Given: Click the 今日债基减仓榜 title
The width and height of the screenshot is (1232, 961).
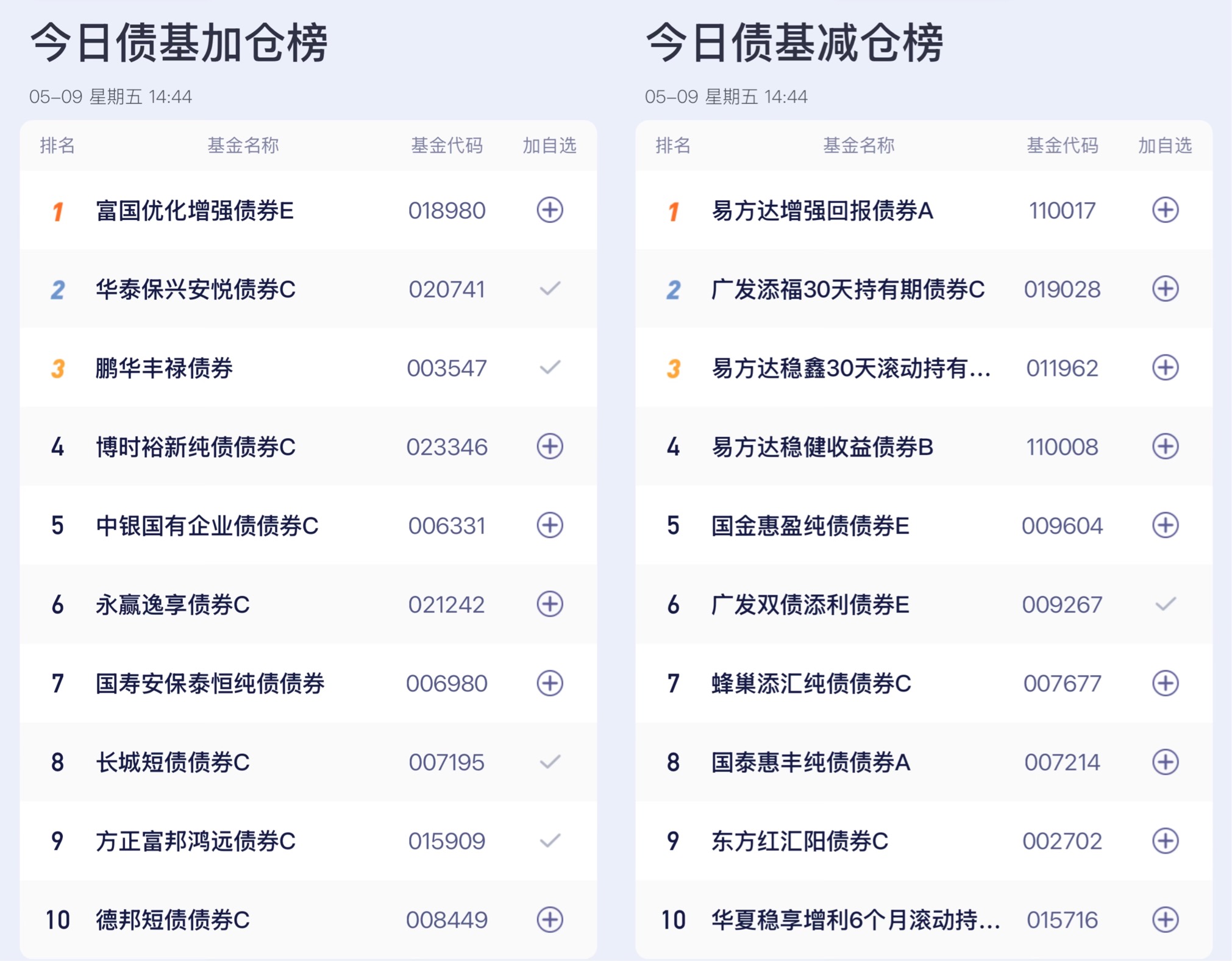Looking at the screenshot, I should click(795, 43).
